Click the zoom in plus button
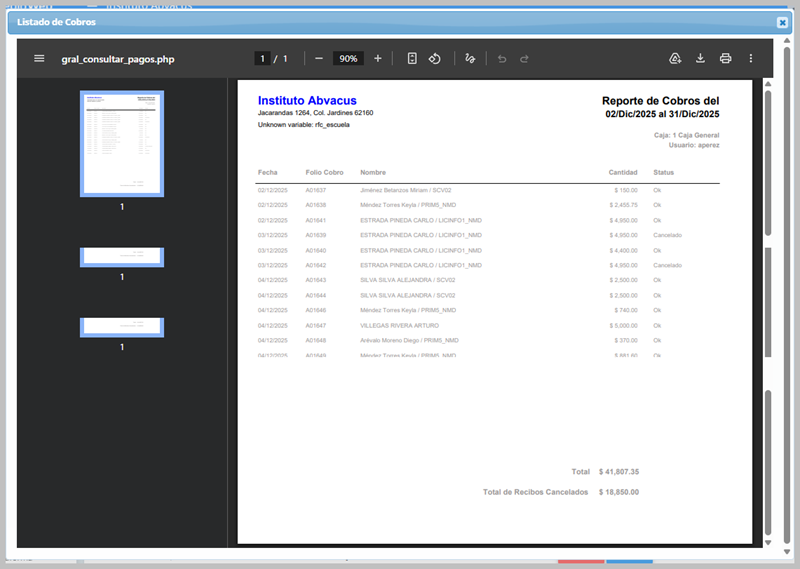The height and width of the screenshot is (569, 800). (377, 59)
